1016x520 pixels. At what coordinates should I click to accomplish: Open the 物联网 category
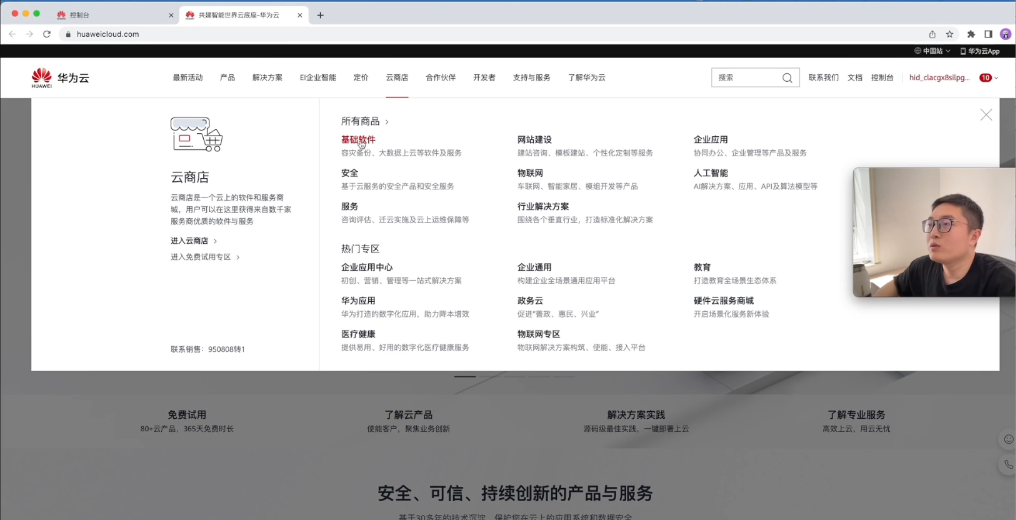pos(530,173)
